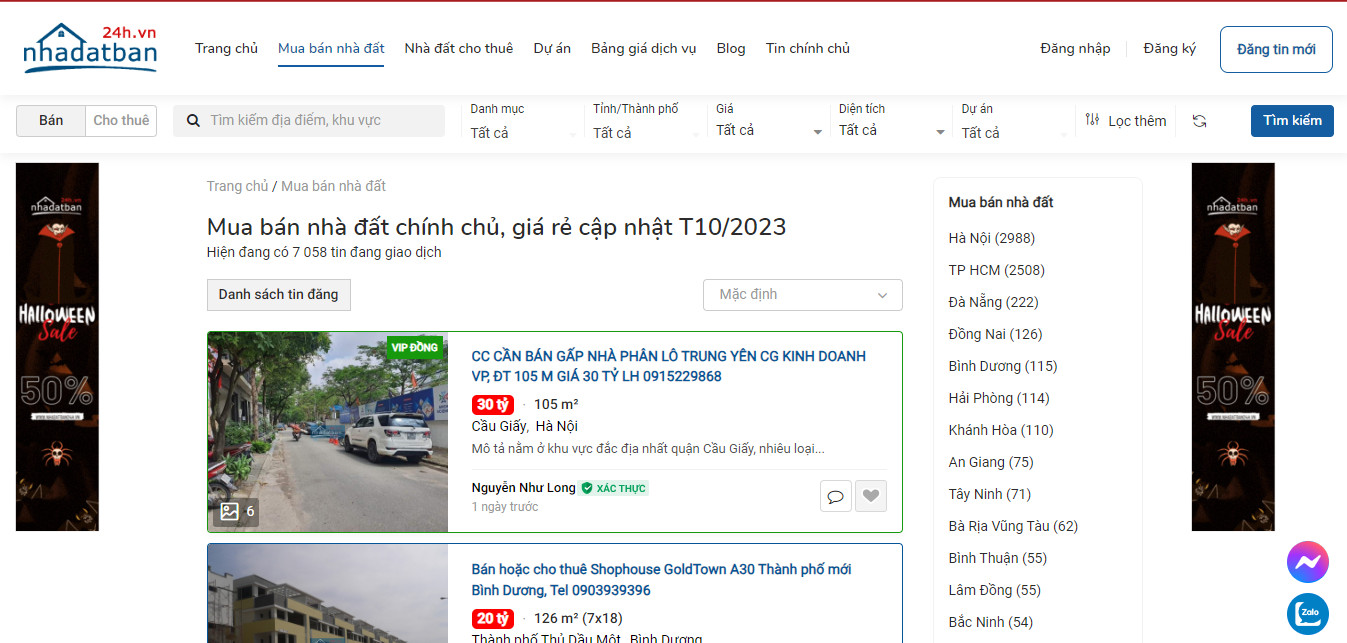Toggle the heart favorite on the first listing
Viewport: 1347px width, 643px height.
pos(870,496)
